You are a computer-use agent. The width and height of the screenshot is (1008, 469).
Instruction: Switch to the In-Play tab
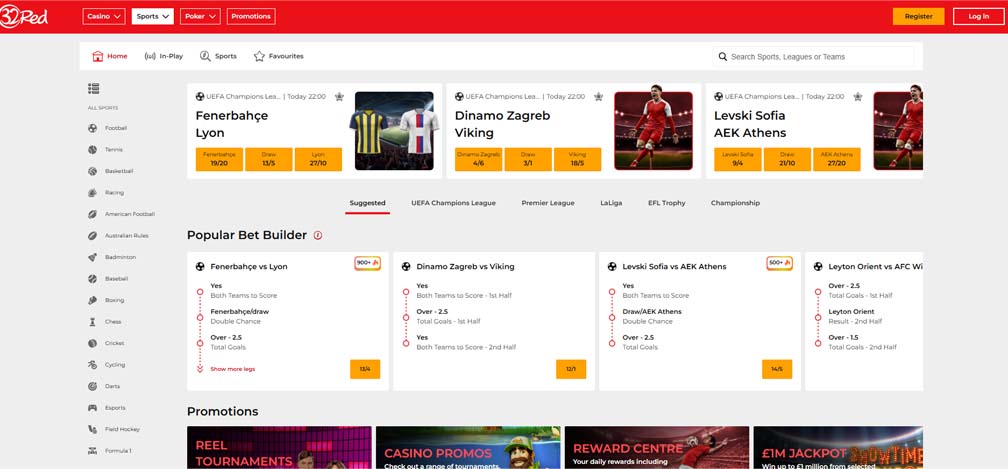tap(164, 57)
